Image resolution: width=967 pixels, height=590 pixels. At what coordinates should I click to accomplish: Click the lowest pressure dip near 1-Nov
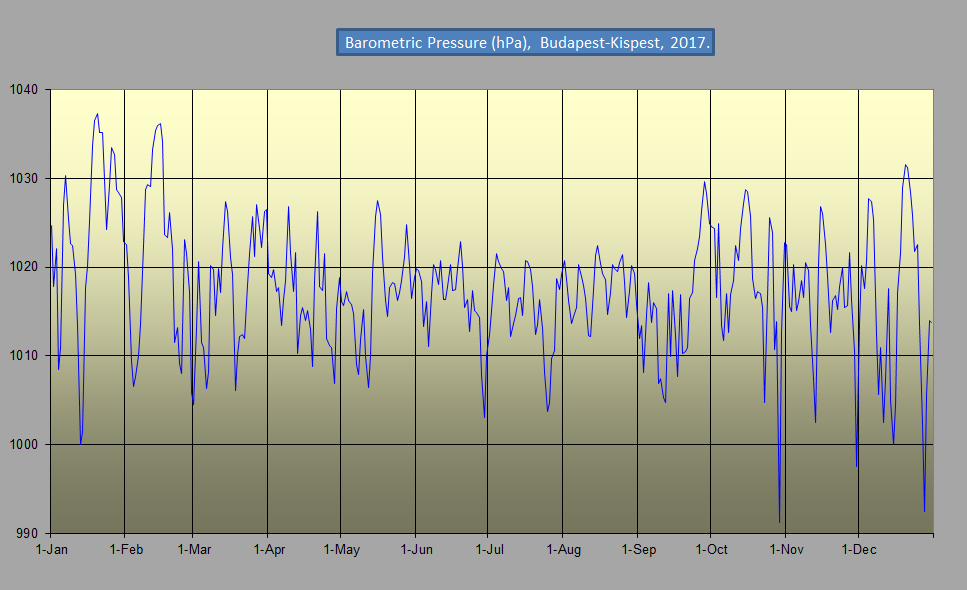point(779,521)
